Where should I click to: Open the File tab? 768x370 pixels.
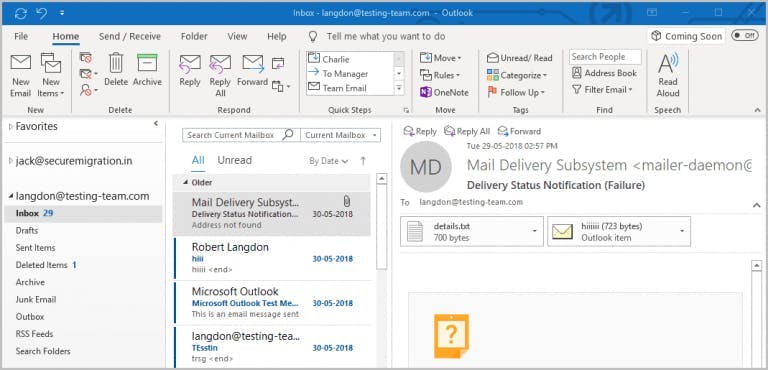click(21, 36)
